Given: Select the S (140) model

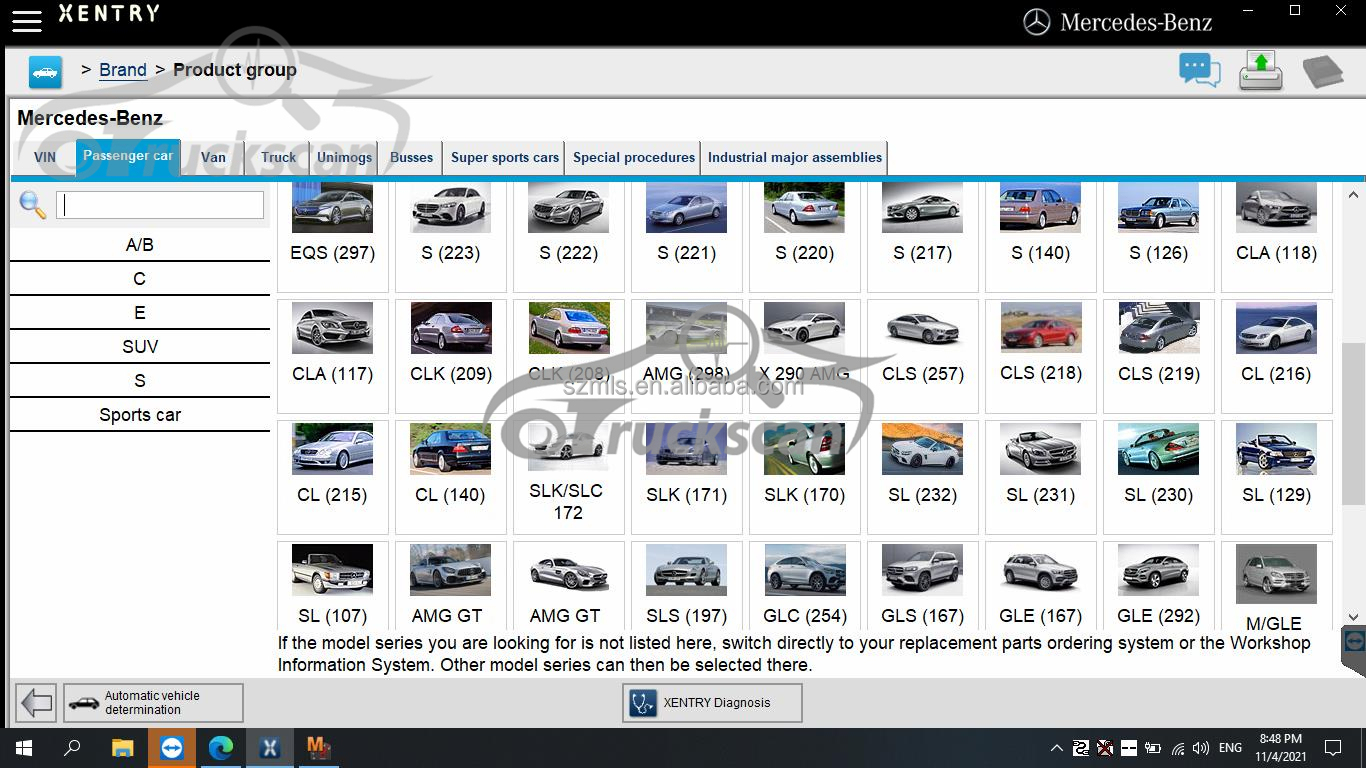Looking at the screenshot, I should coord(1041,236).
